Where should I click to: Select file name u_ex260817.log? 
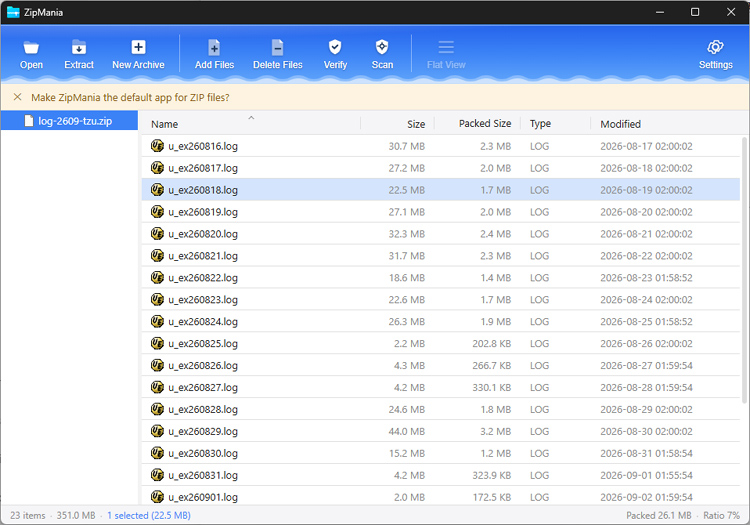tap(203, 168)
